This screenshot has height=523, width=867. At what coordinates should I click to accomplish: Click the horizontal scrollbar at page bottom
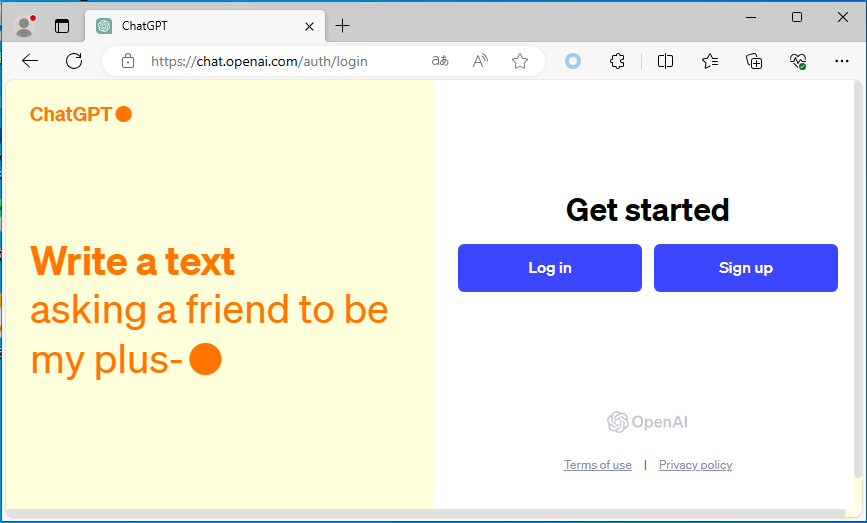click(426, 512)
